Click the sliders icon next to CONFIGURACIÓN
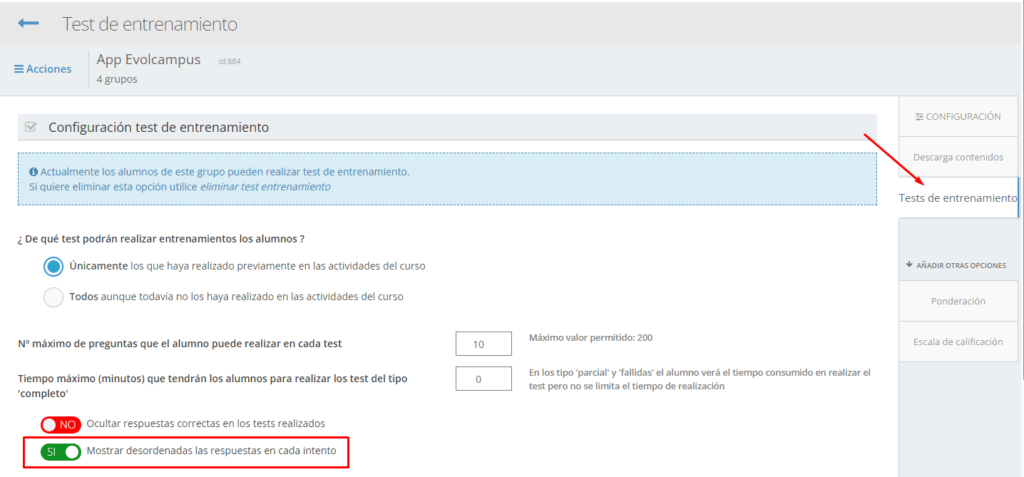 (919, 117)
